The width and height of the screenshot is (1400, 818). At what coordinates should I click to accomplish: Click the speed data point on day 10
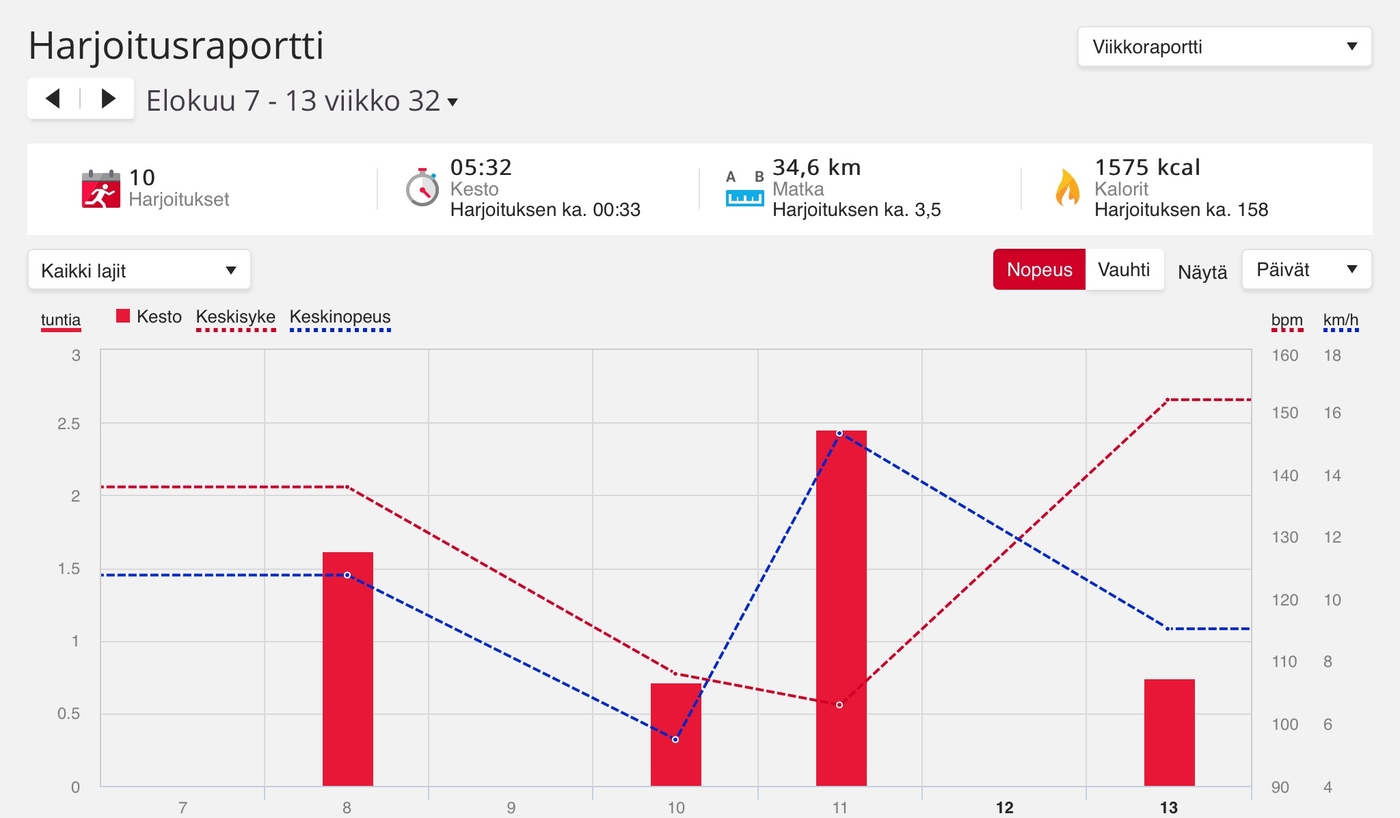675,739
